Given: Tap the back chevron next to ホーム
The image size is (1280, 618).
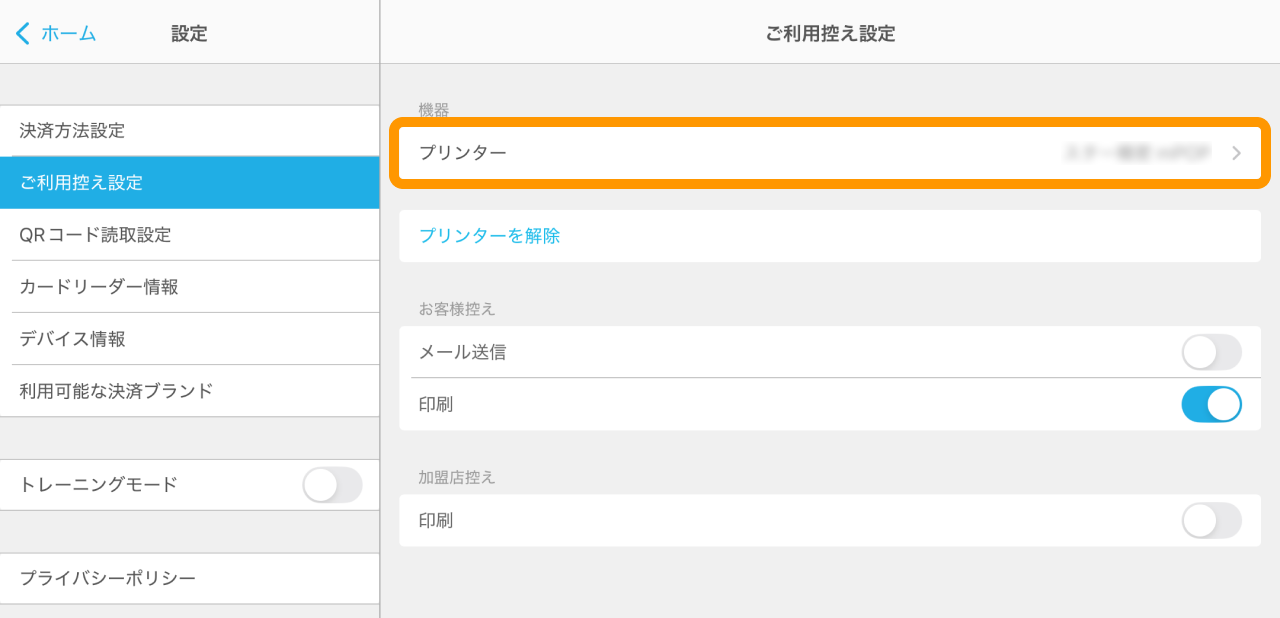Looking at the screenshot, I should [22, 33].
